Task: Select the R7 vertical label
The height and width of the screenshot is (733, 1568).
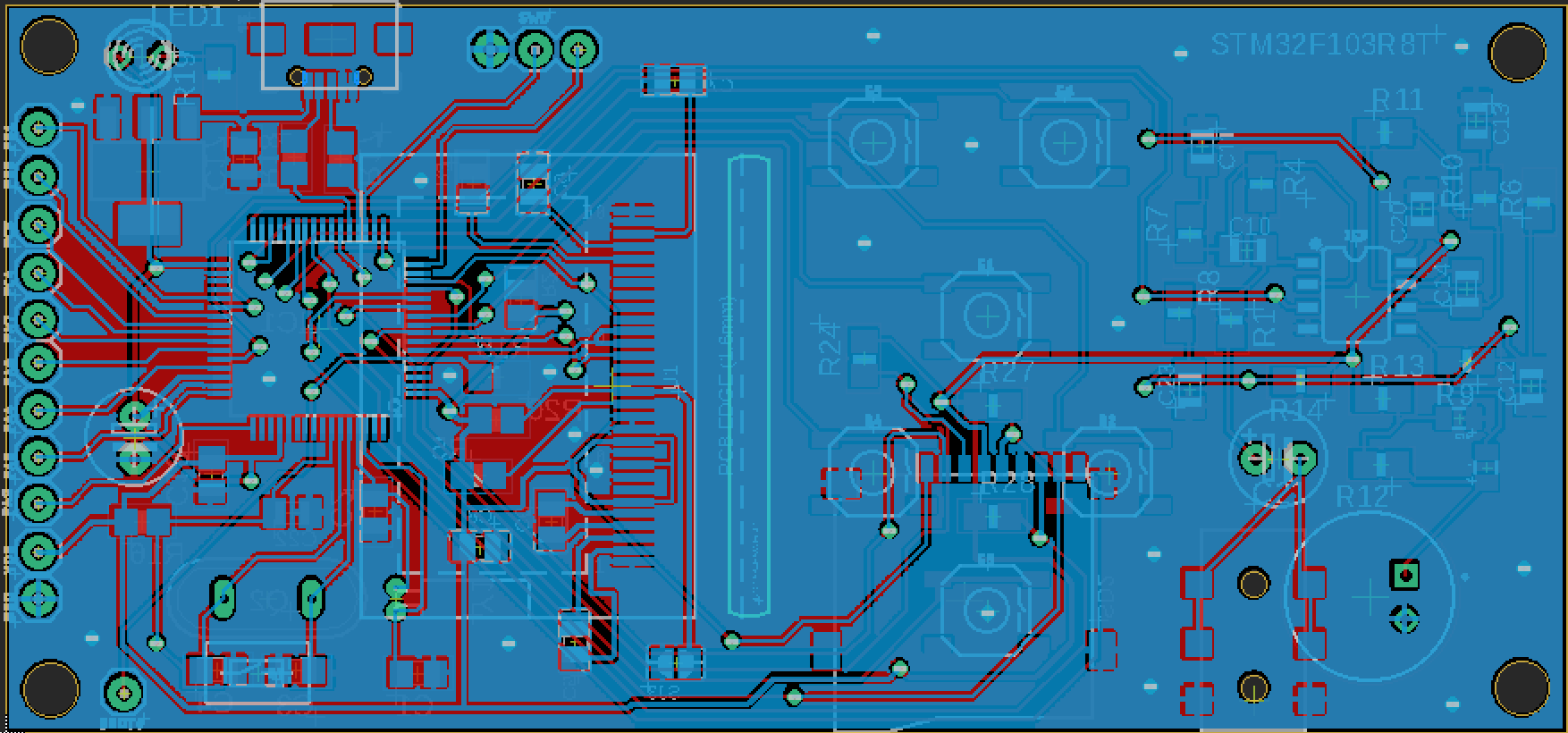Action: (x=1157, y=223)
